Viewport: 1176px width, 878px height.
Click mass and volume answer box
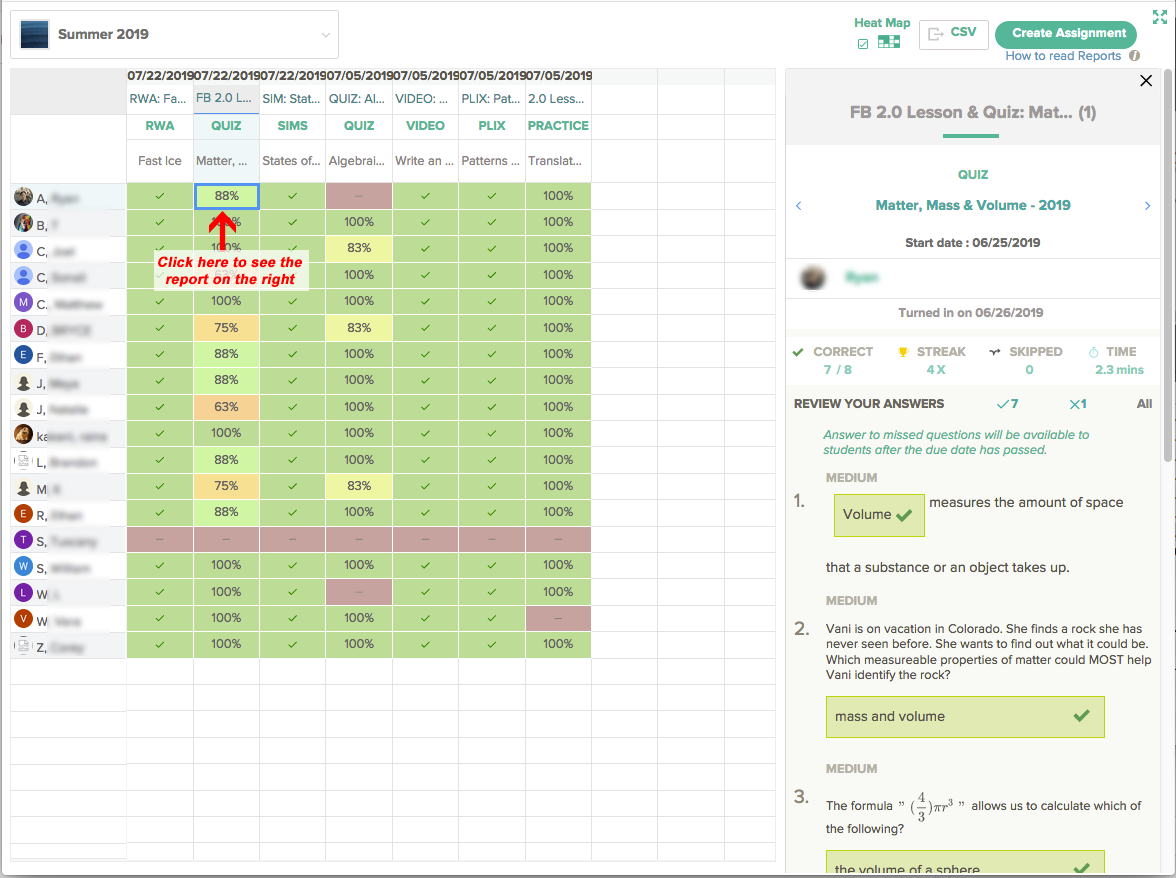964,717
